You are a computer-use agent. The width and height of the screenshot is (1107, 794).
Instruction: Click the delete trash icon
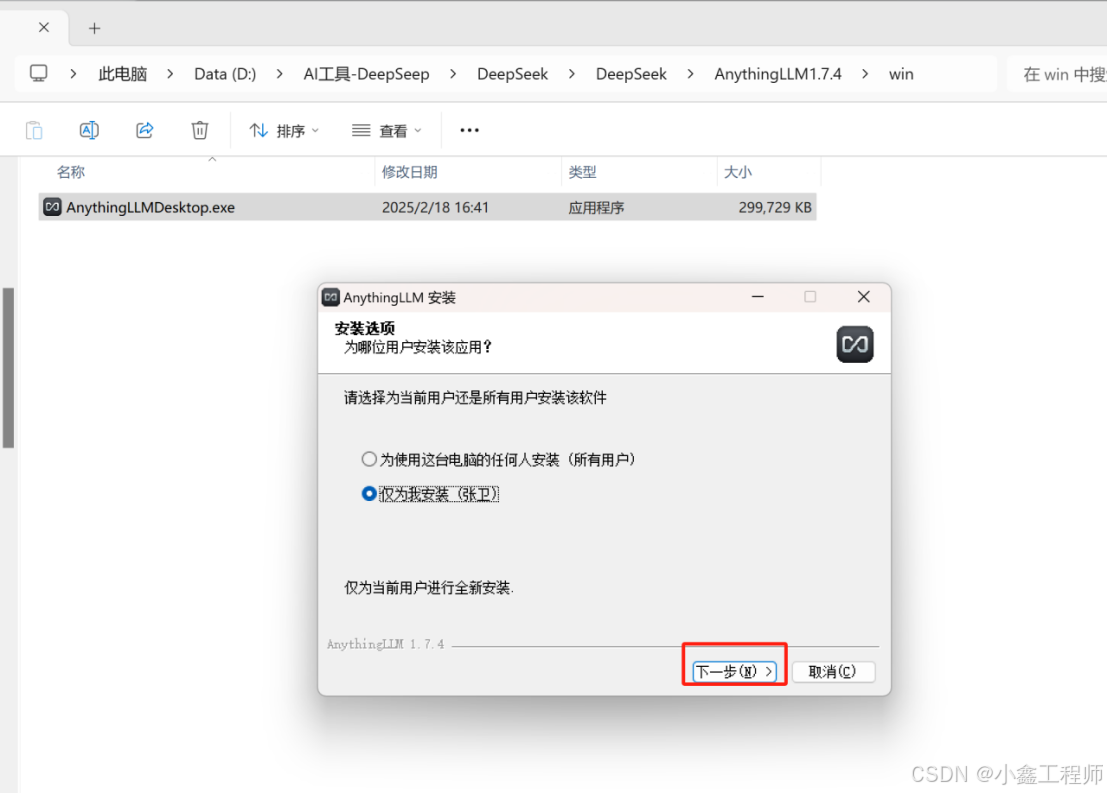click(200, 131)
